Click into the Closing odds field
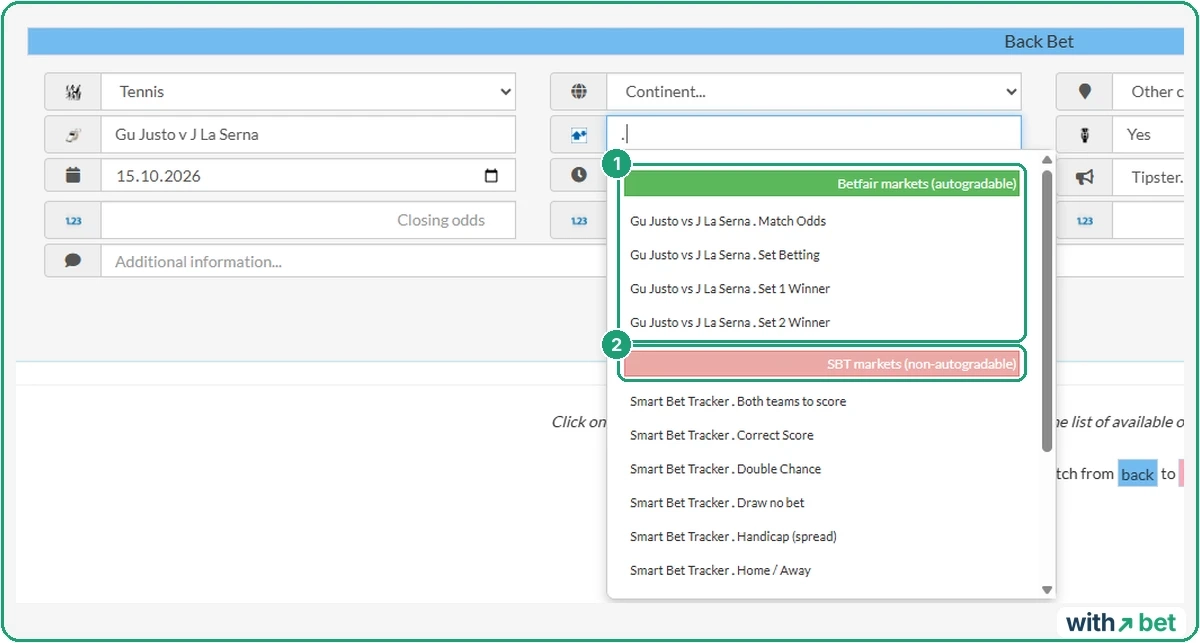 tap(308, 221)
